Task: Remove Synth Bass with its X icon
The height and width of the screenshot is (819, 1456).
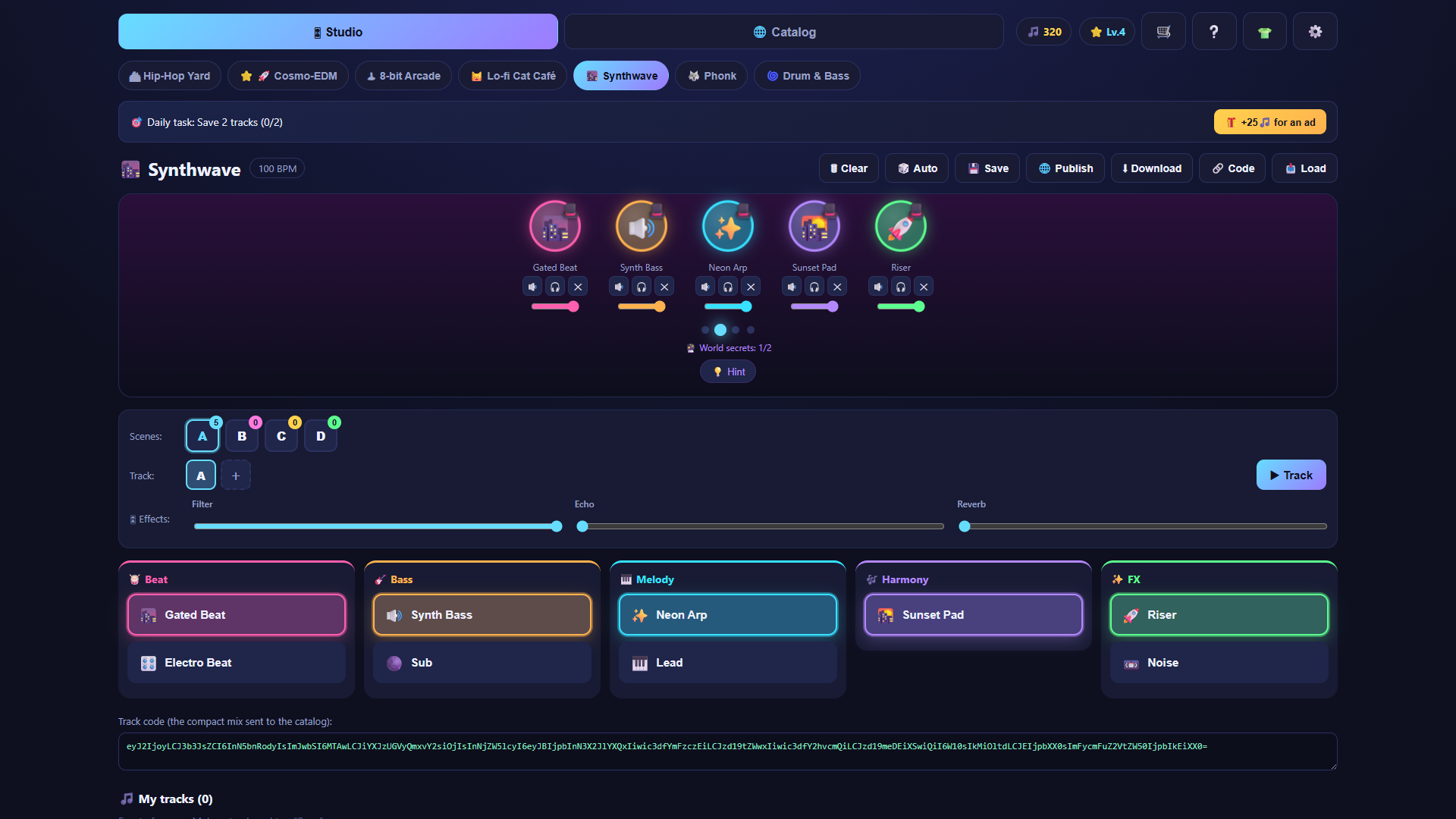Action: (664, 287)
